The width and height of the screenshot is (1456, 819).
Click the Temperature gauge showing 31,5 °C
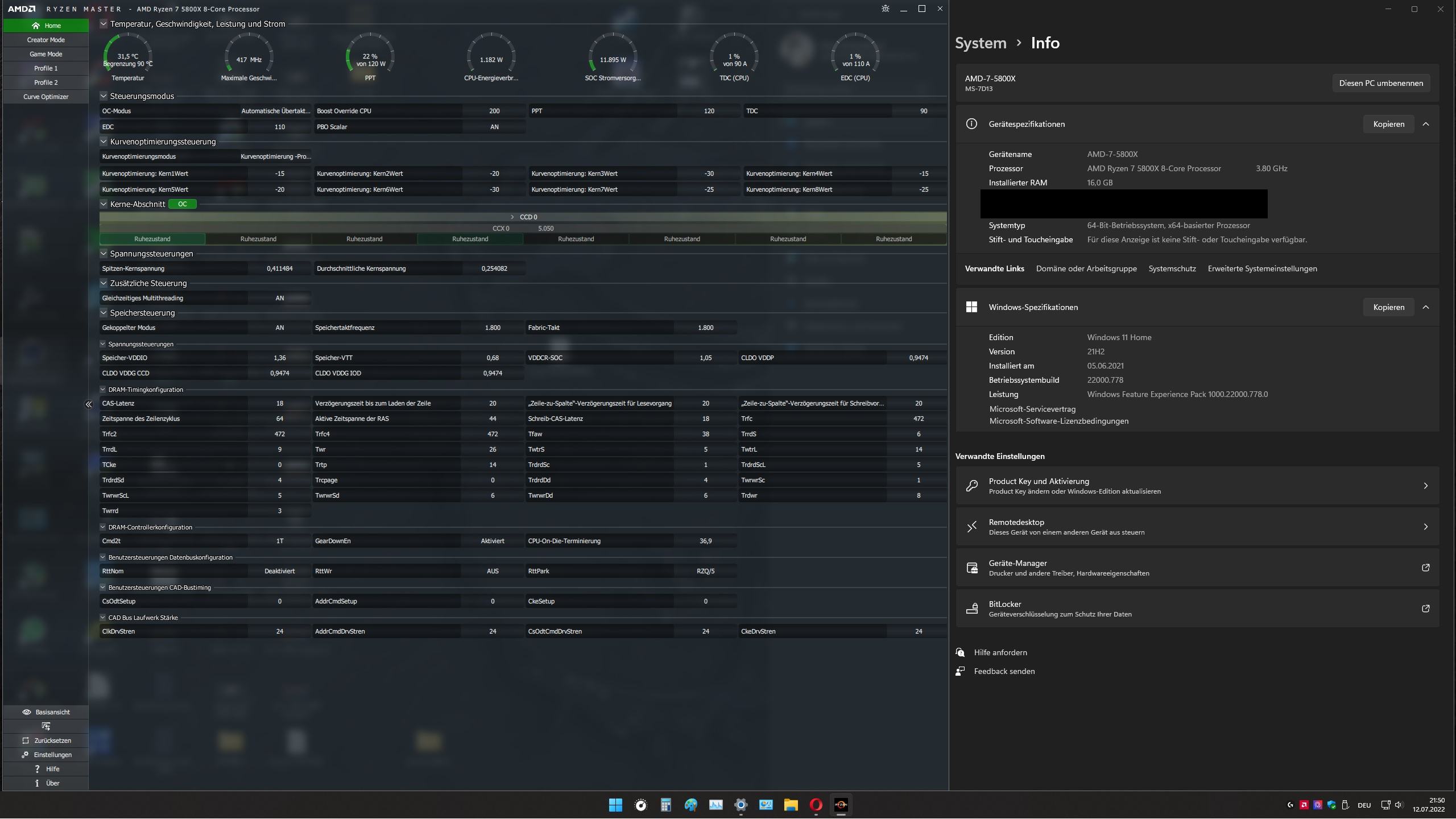pos(128,57)
